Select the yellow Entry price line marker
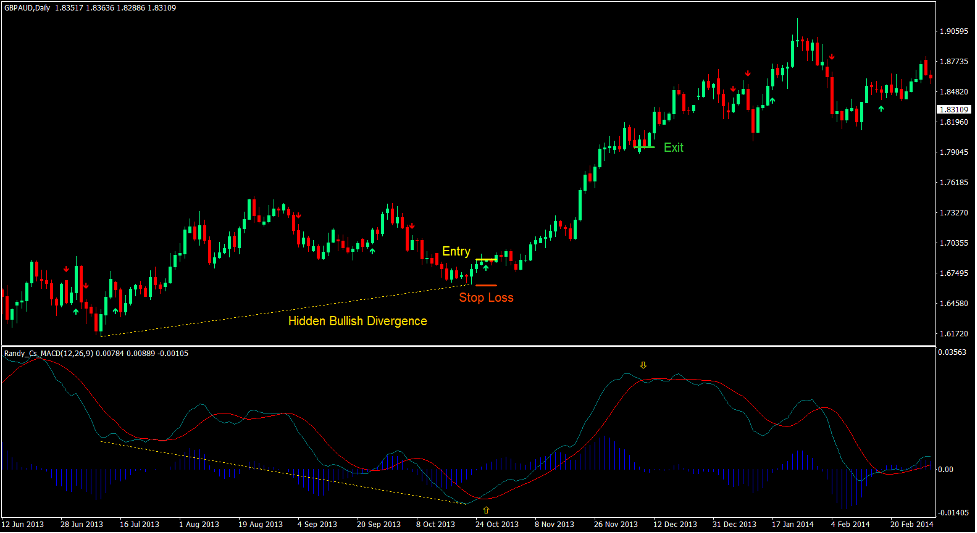 [485, 260]
